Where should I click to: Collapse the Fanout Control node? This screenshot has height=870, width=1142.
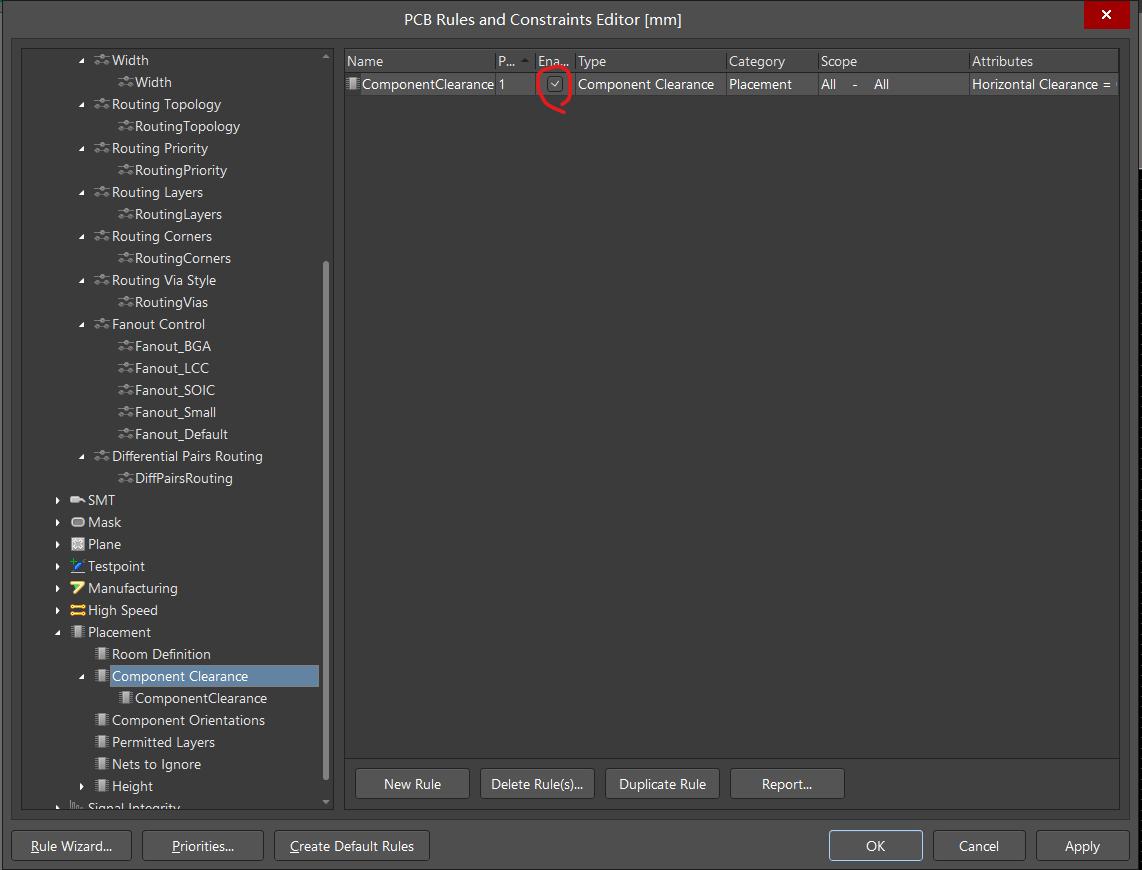pyautogui.click(x=82, y=324)
